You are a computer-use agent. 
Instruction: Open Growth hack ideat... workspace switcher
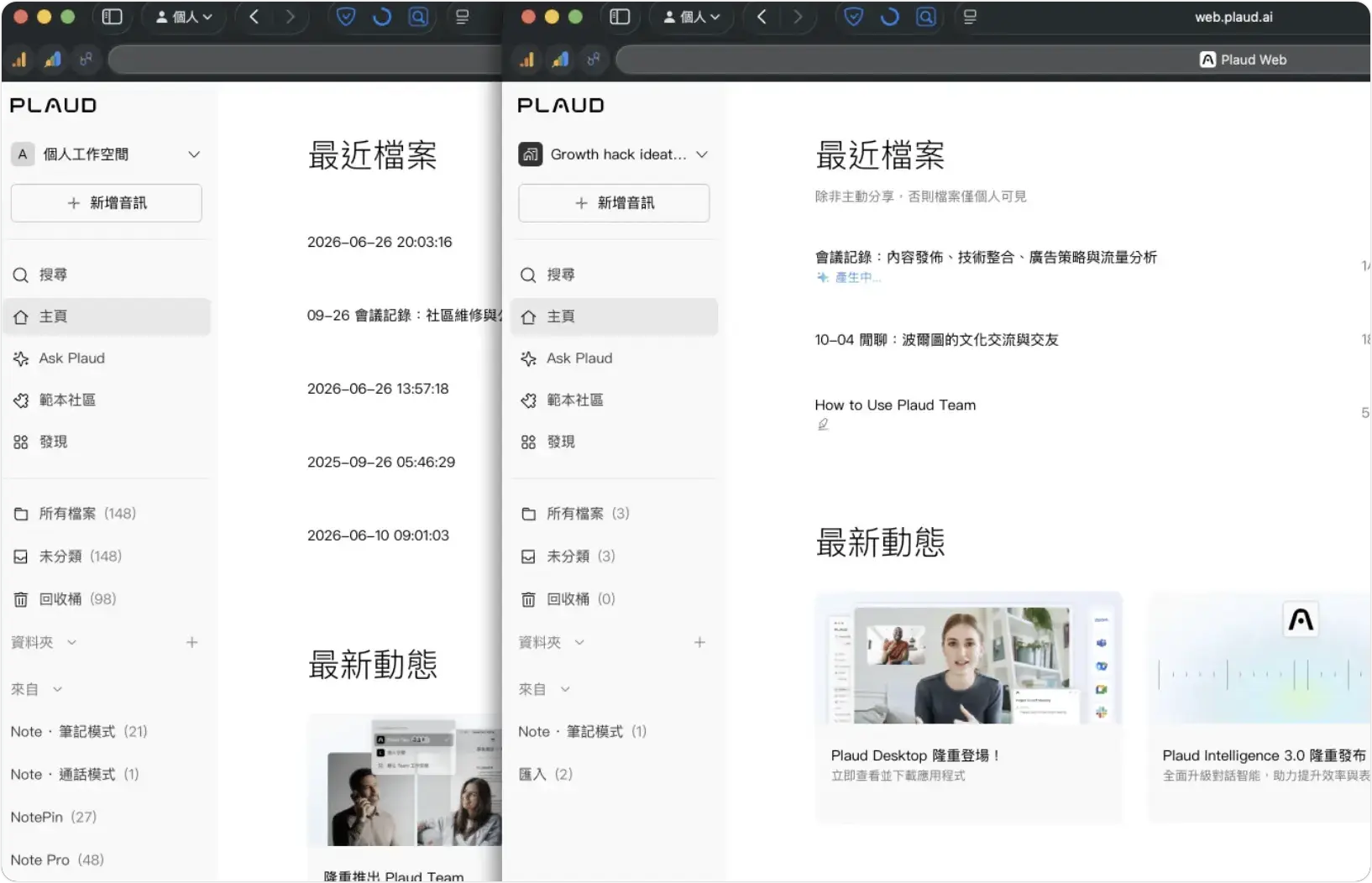click(614, 154)
